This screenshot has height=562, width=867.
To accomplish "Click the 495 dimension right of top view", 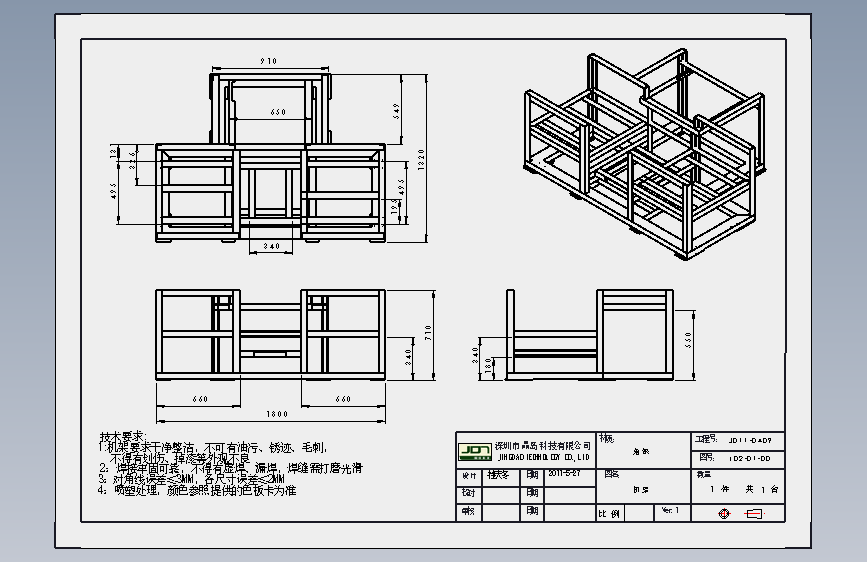I will (402, 186).
